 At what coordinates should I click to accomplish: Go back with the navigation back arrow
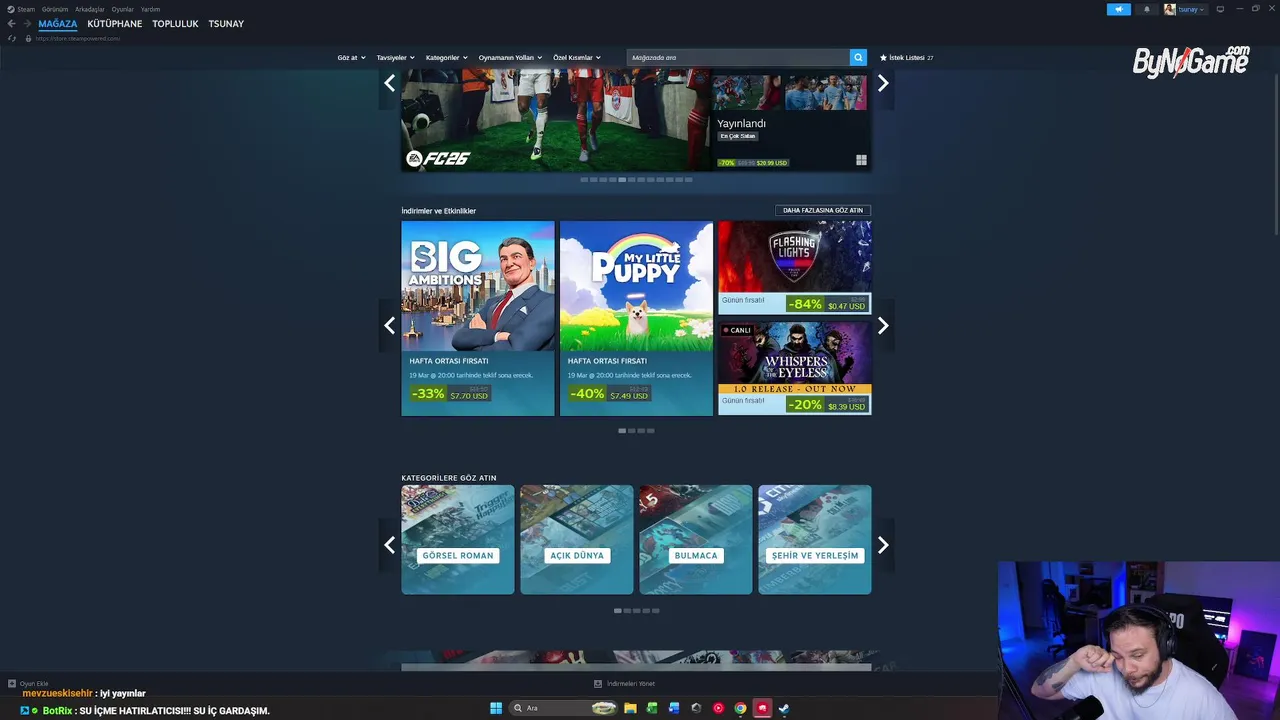click(x=12, y=24)
